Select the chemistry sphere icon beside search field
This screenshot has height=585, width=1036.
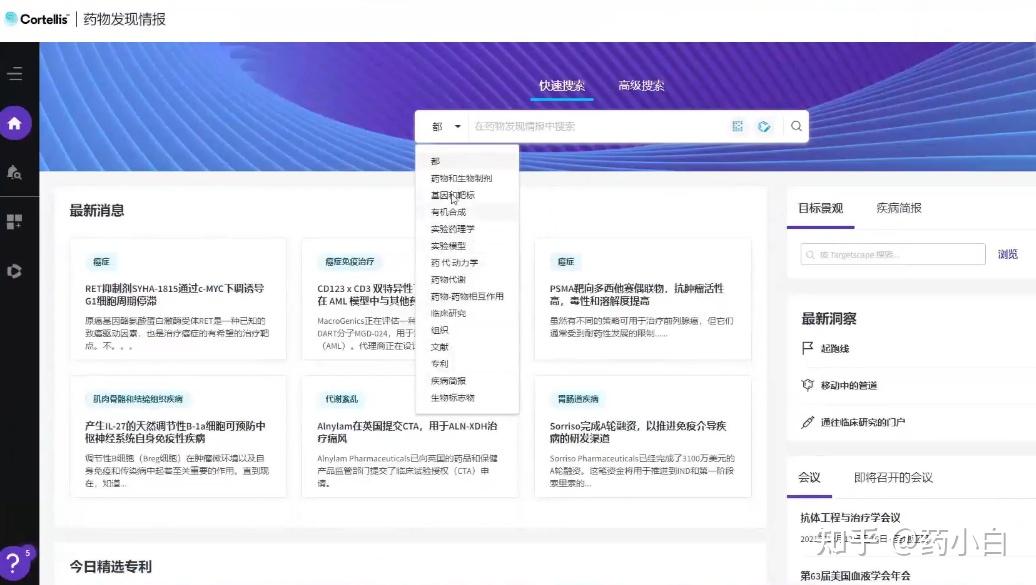click(x=764, y=126)
